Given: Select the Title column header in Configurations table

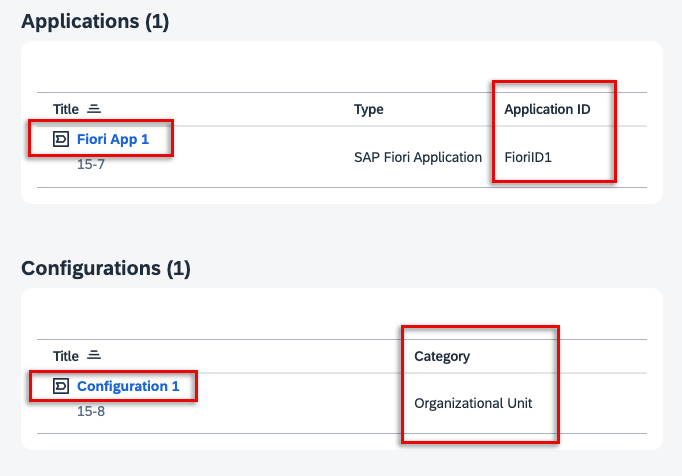Looking at the screenshot, I should coord(66,356).
